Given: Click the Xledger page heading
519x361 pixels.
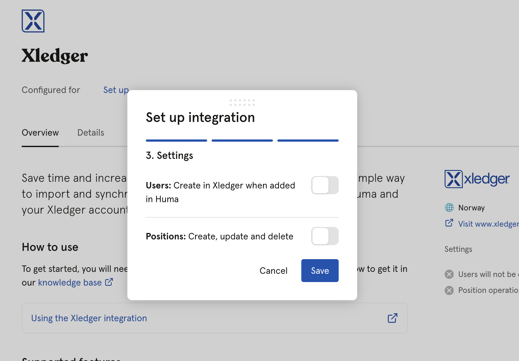Looking at the screenshot, I should pyautogui.click(x=55, y=56).
